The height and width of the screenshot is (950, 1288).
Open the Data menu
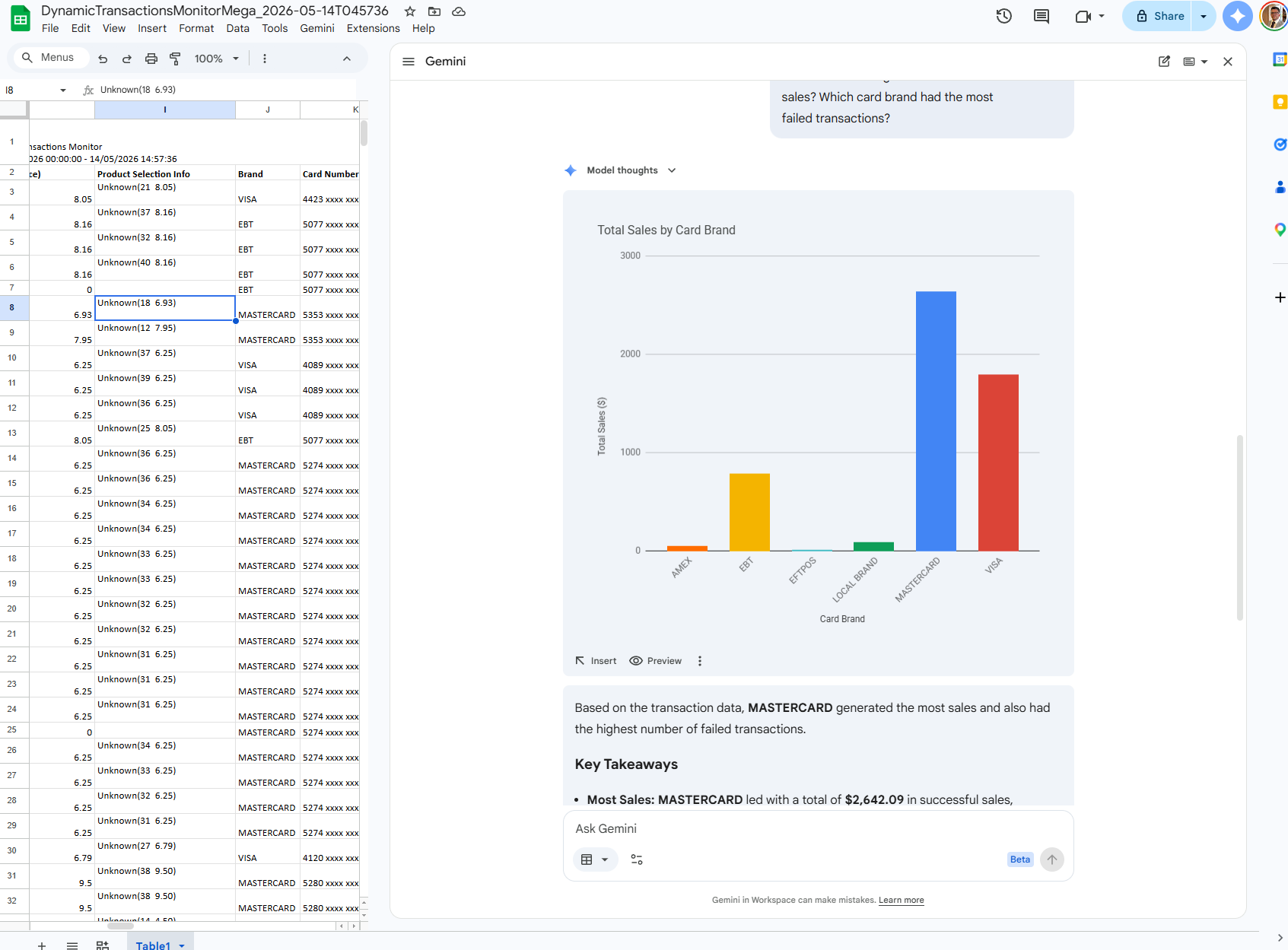[237, 28]
